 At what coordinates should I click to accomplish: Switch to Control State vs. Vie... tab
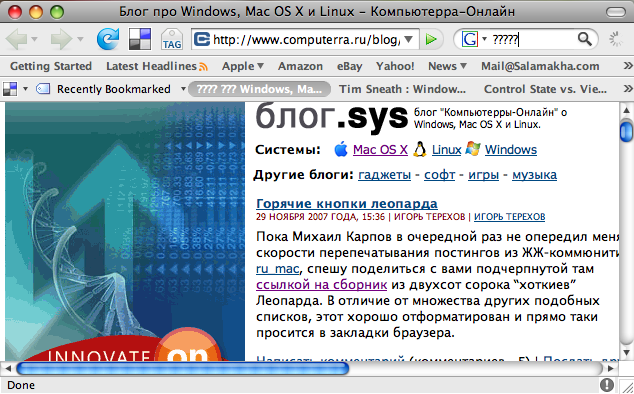[x=545, y=89]
